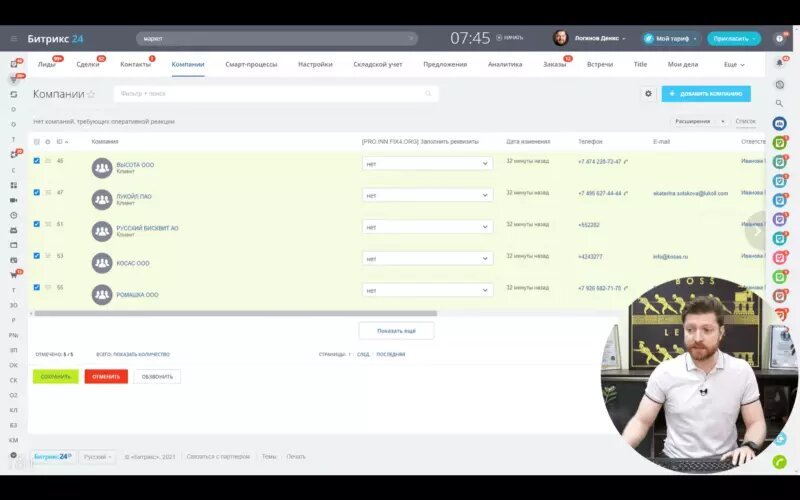800x500 pixels.
Task: Open the notifications bell in the right sidebar
Action: pyautogui.click(x=780, y=63)
